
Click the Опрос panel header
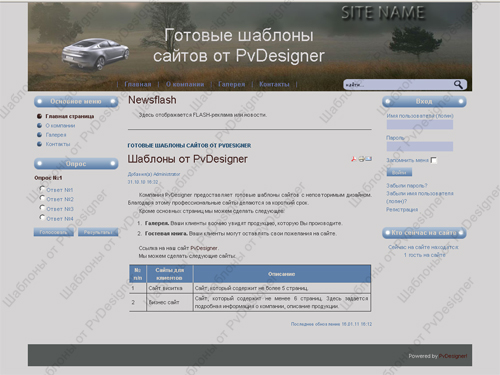point(76,164)
